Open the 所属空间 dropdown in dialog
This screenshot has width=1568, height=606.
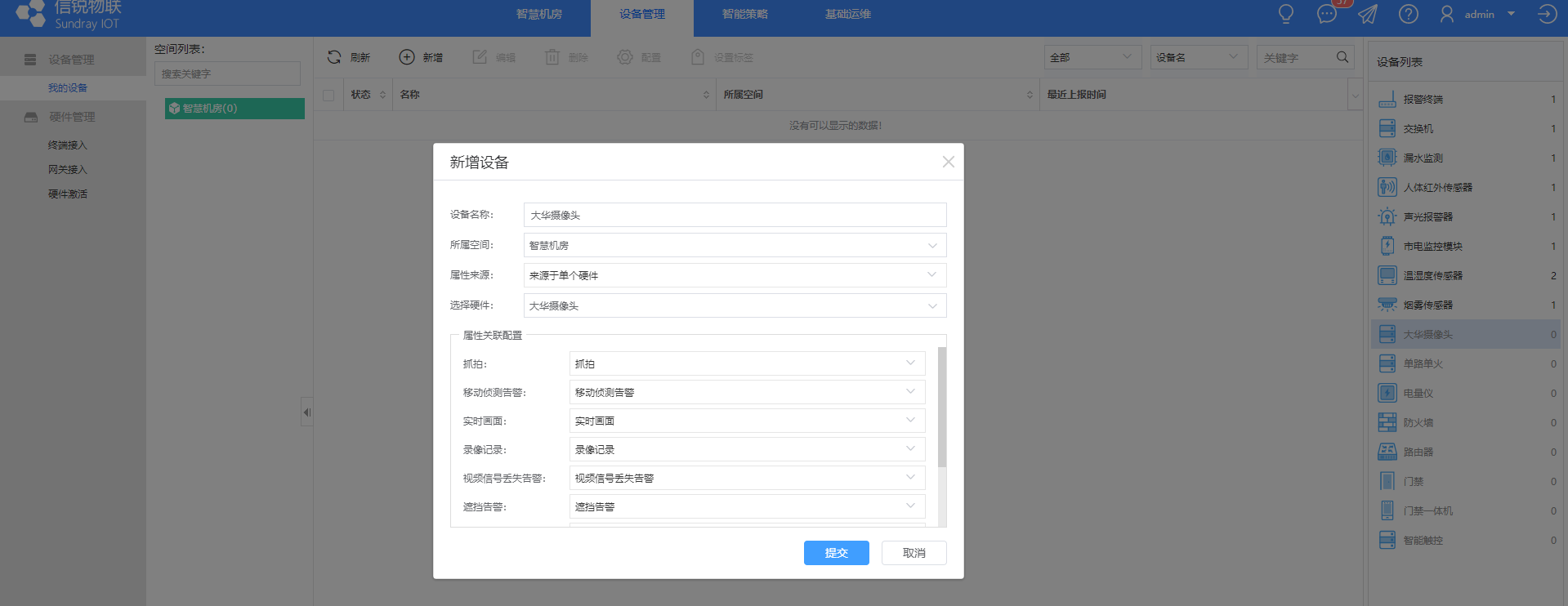[x=735, y=245]
